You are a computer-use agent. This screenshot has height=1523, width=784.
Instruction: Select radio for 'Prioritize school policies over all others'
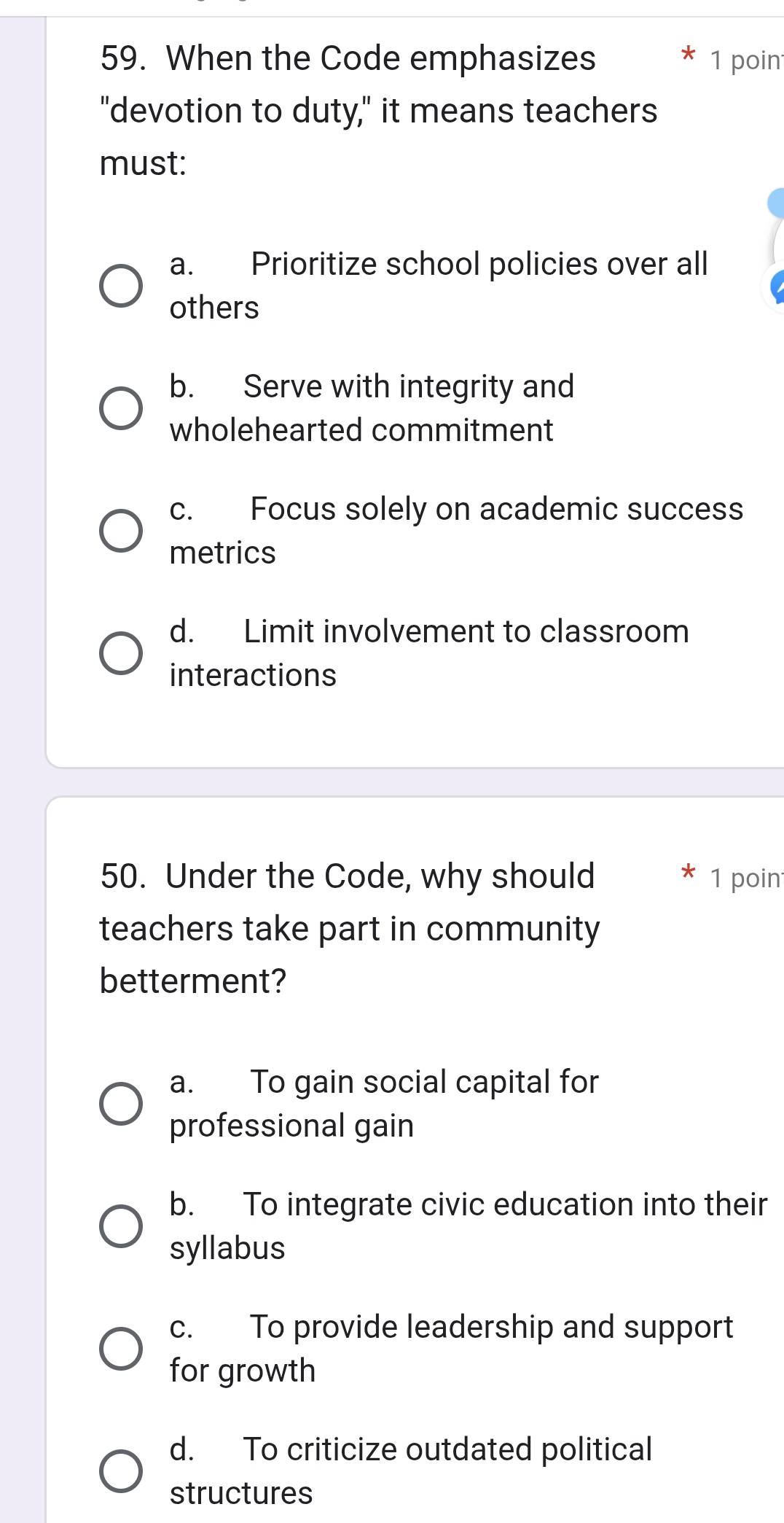121,286
